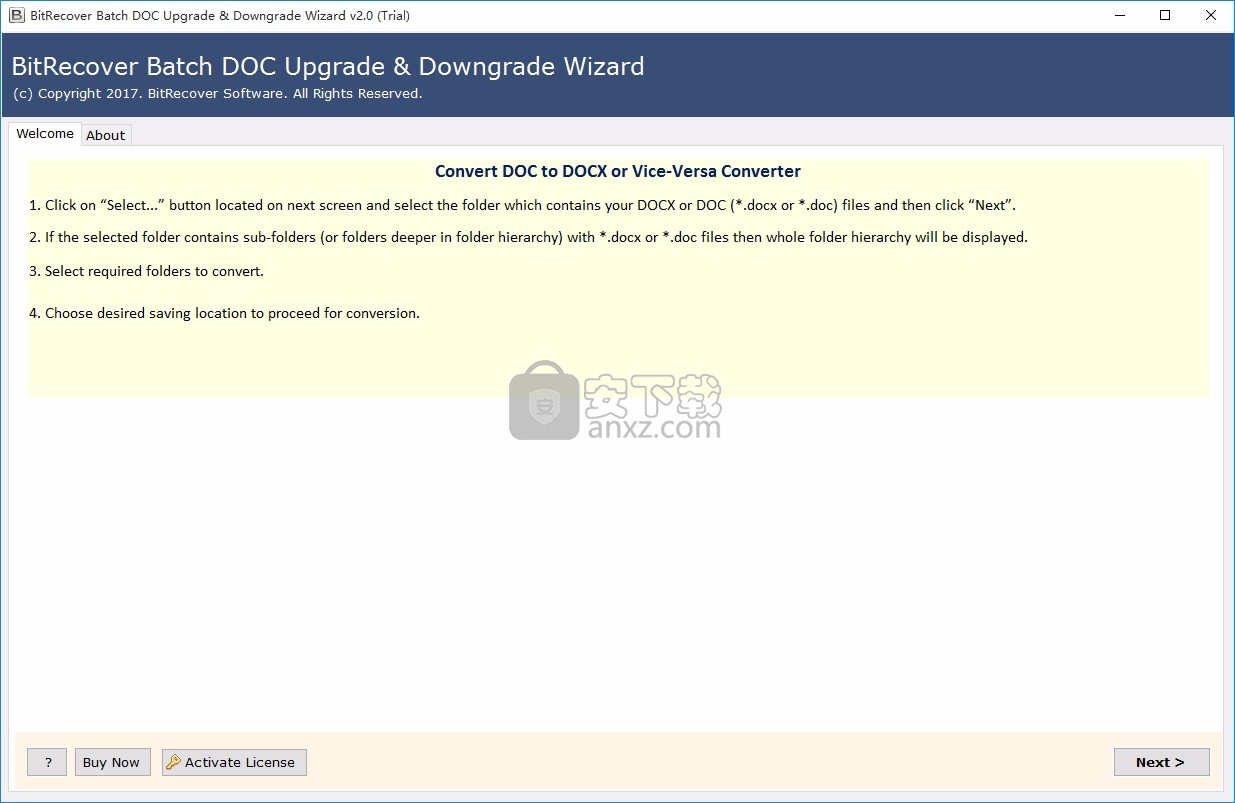This screenshot has height=803, width=1235.
Task: Minimize the wizard window
Action: point(1118,15)
